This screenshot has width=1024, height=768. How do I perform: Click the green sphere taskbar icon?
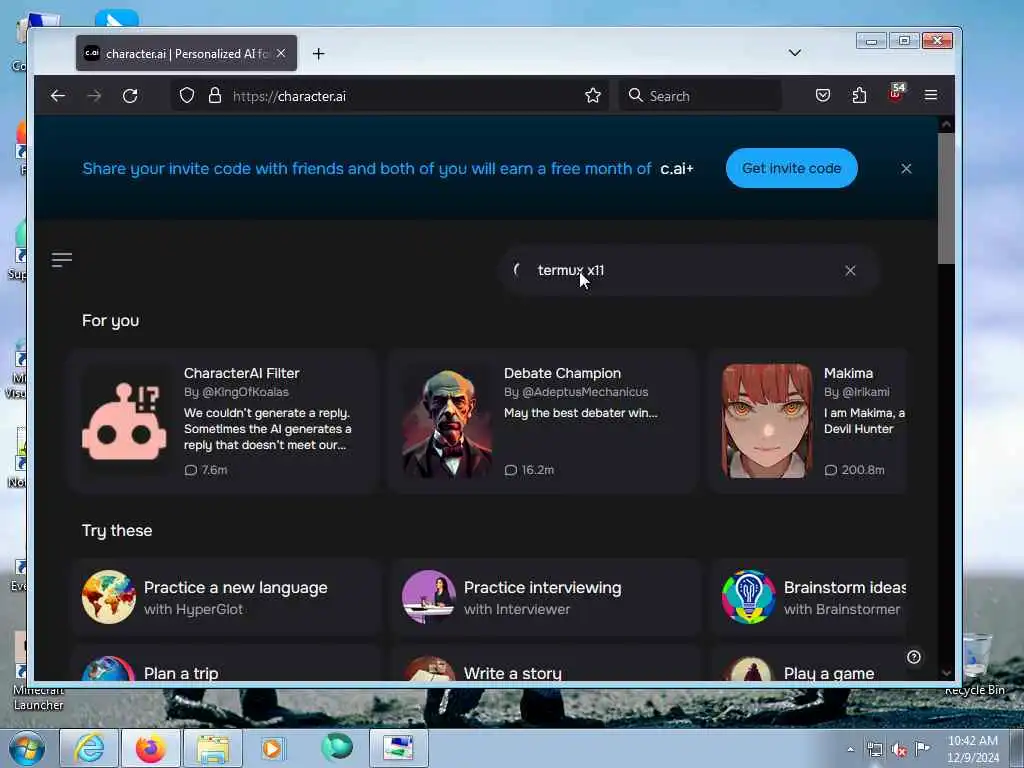pos(337,747)
